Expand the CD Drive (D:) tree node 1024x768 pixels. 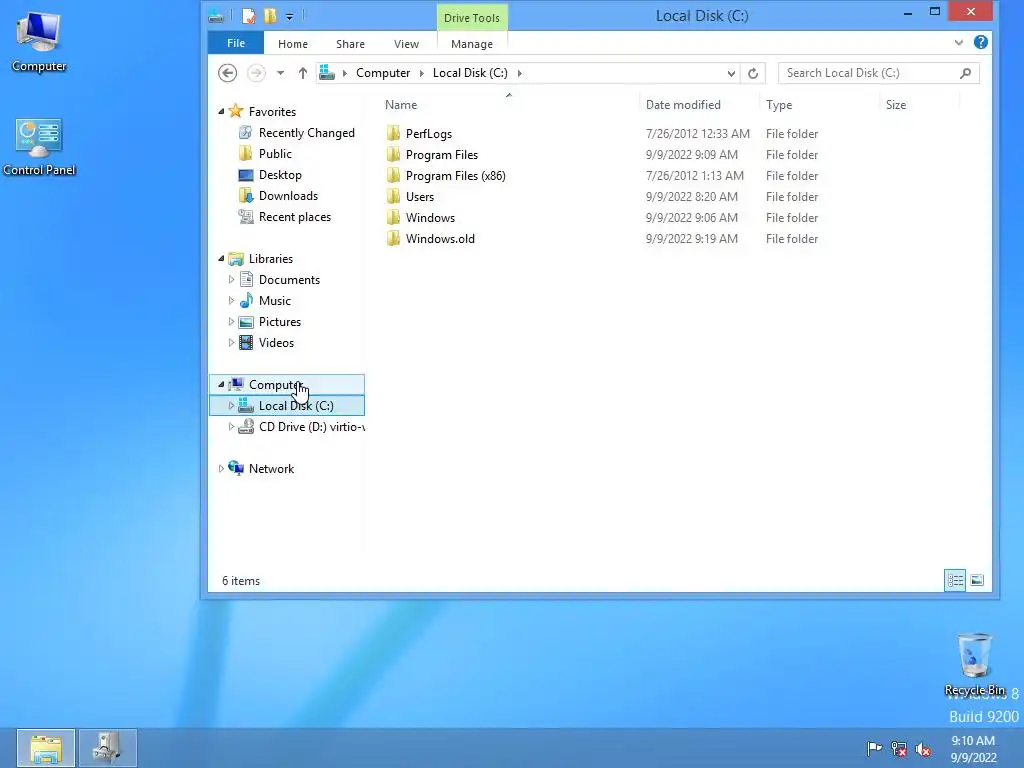[231, 426]
